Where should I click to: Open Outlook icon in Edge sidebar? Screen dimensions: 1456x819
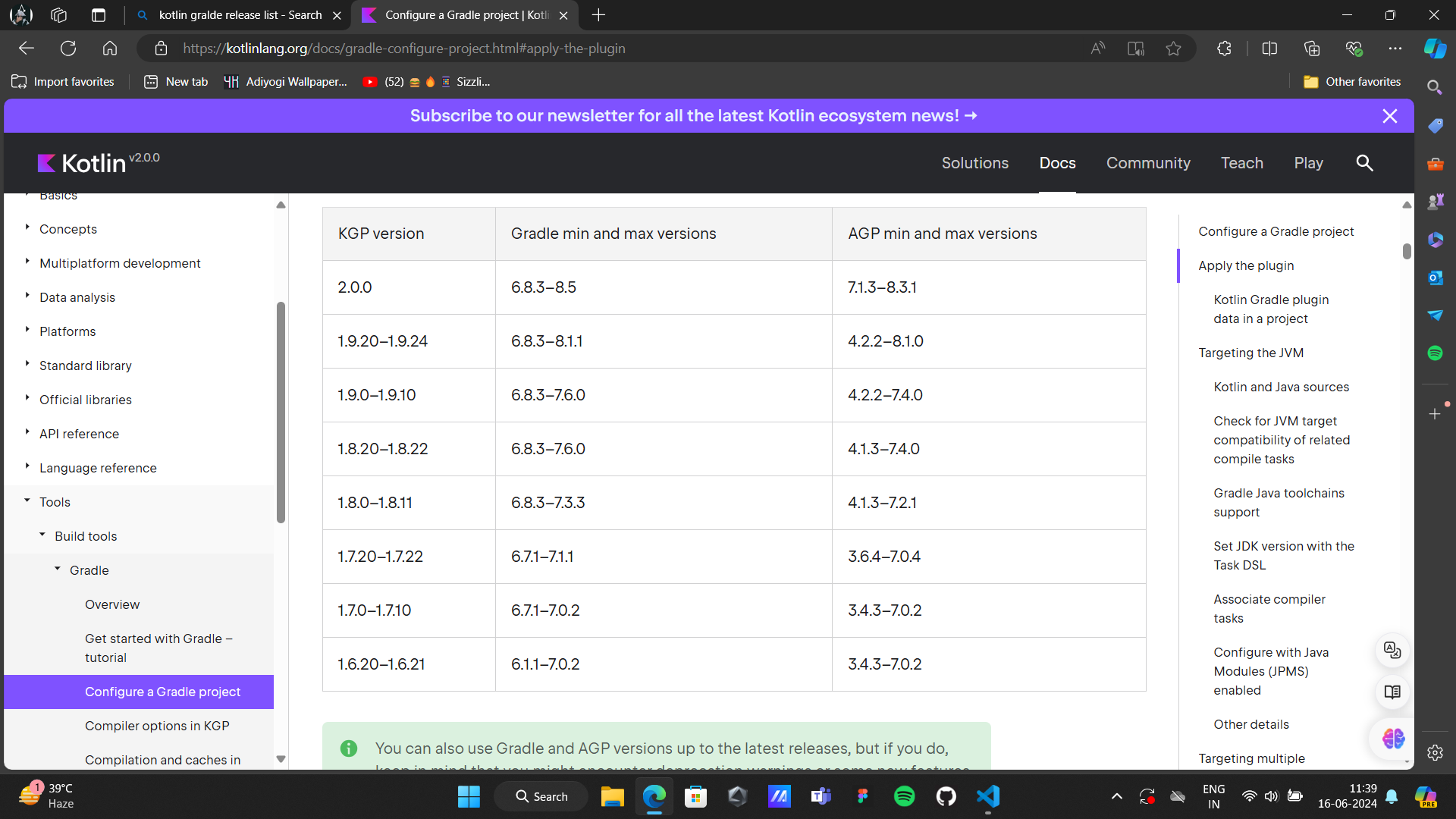[1435, 278]
